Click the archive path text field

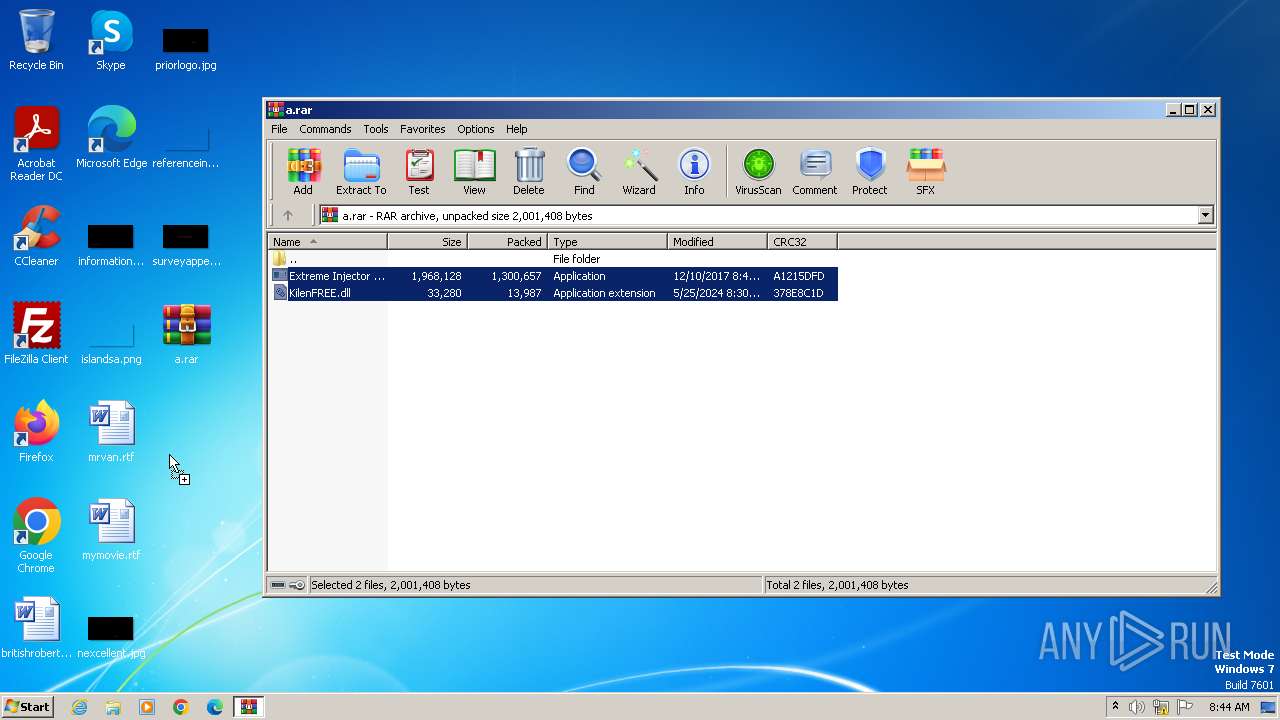758,215
